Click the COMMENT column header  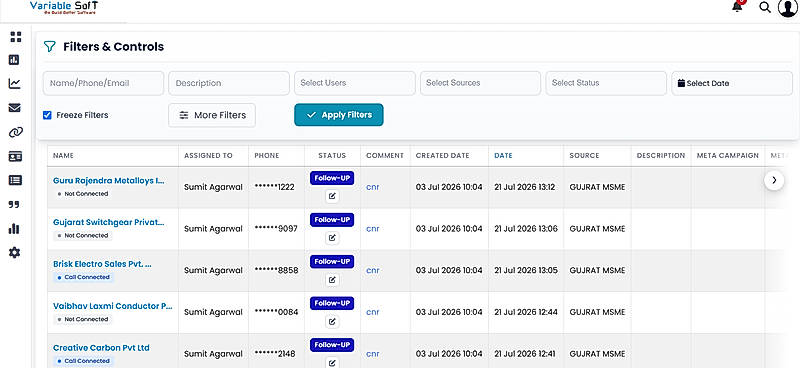[385, 156]
